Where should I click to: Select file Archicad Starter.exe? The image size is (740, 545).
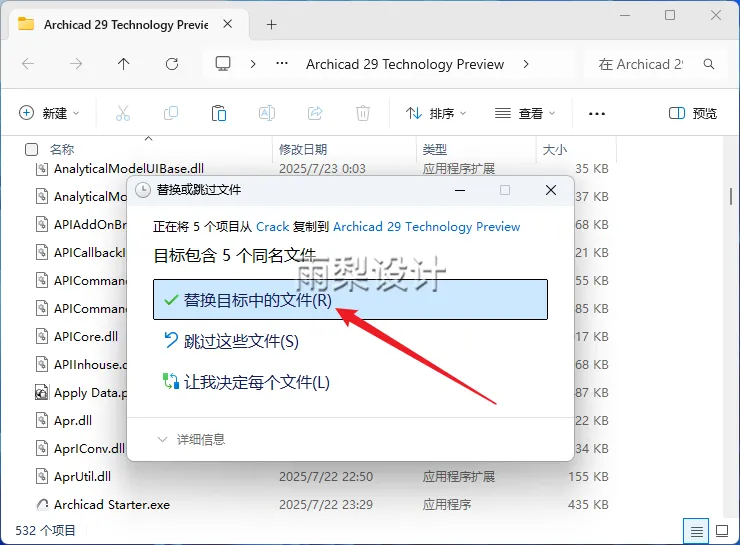click(112, 504)
